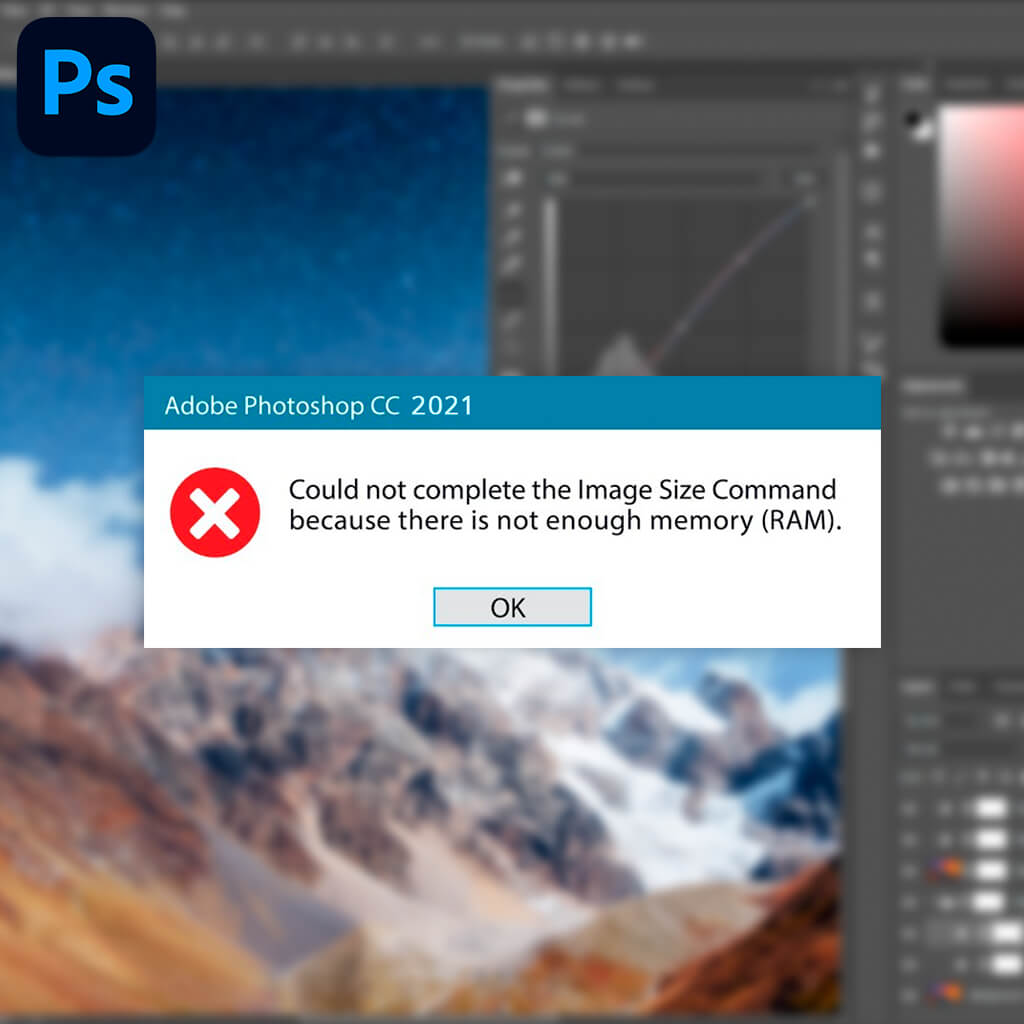Click the OK button in the error dialog
Viewport: 1024px width, 1024px height.
click(512, 607)
